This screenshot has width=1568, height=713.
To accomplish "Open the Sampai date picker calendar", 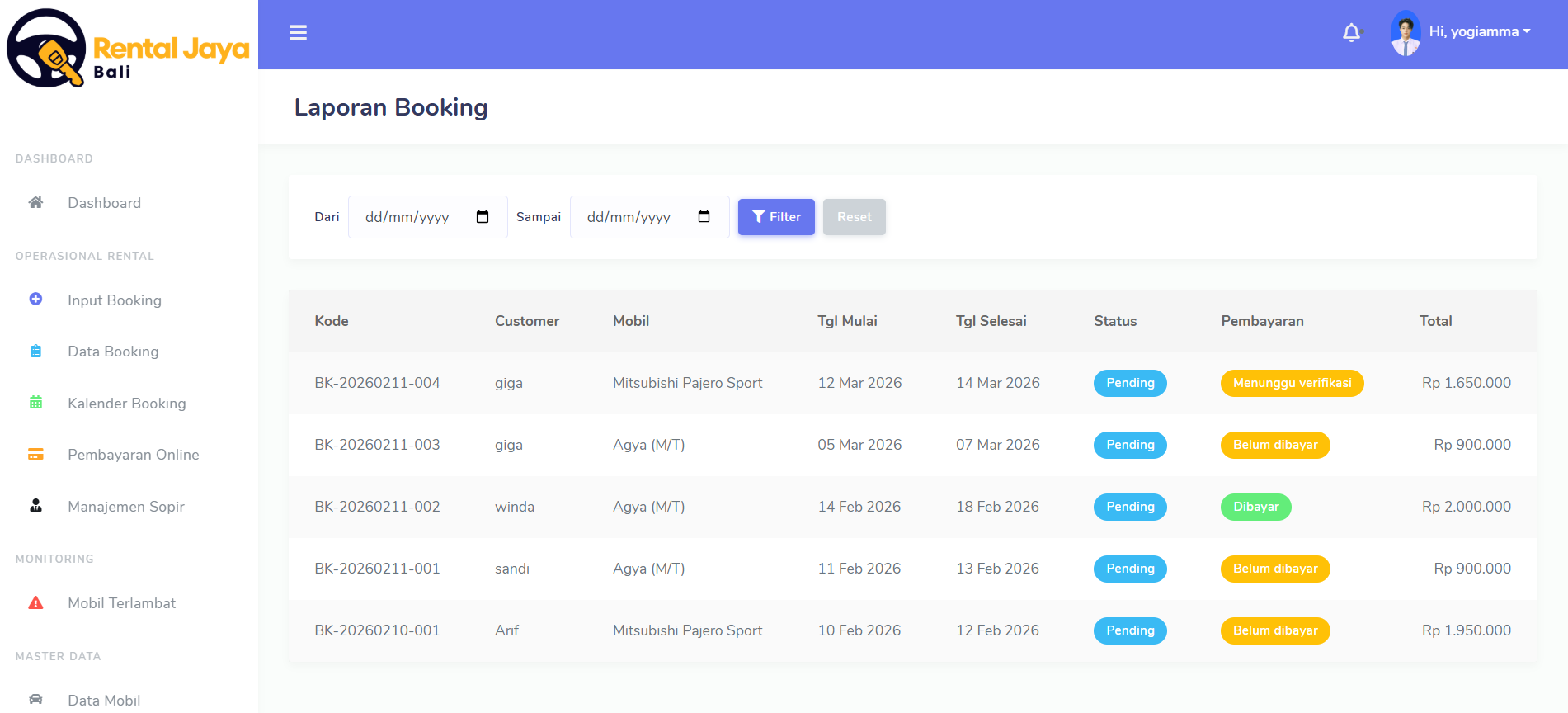I will [704, 217].
